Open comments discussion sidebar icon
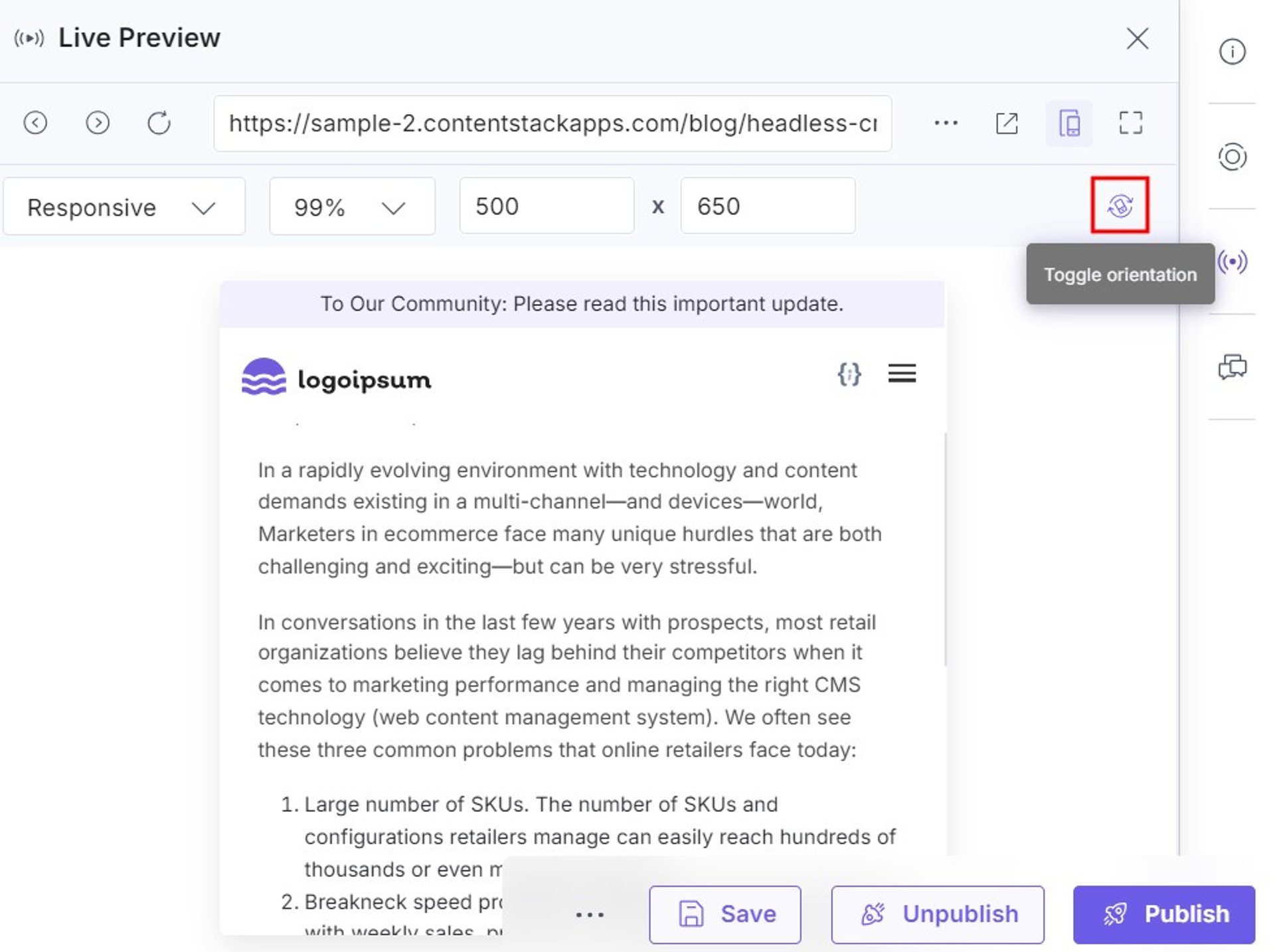 (1232, 366)
